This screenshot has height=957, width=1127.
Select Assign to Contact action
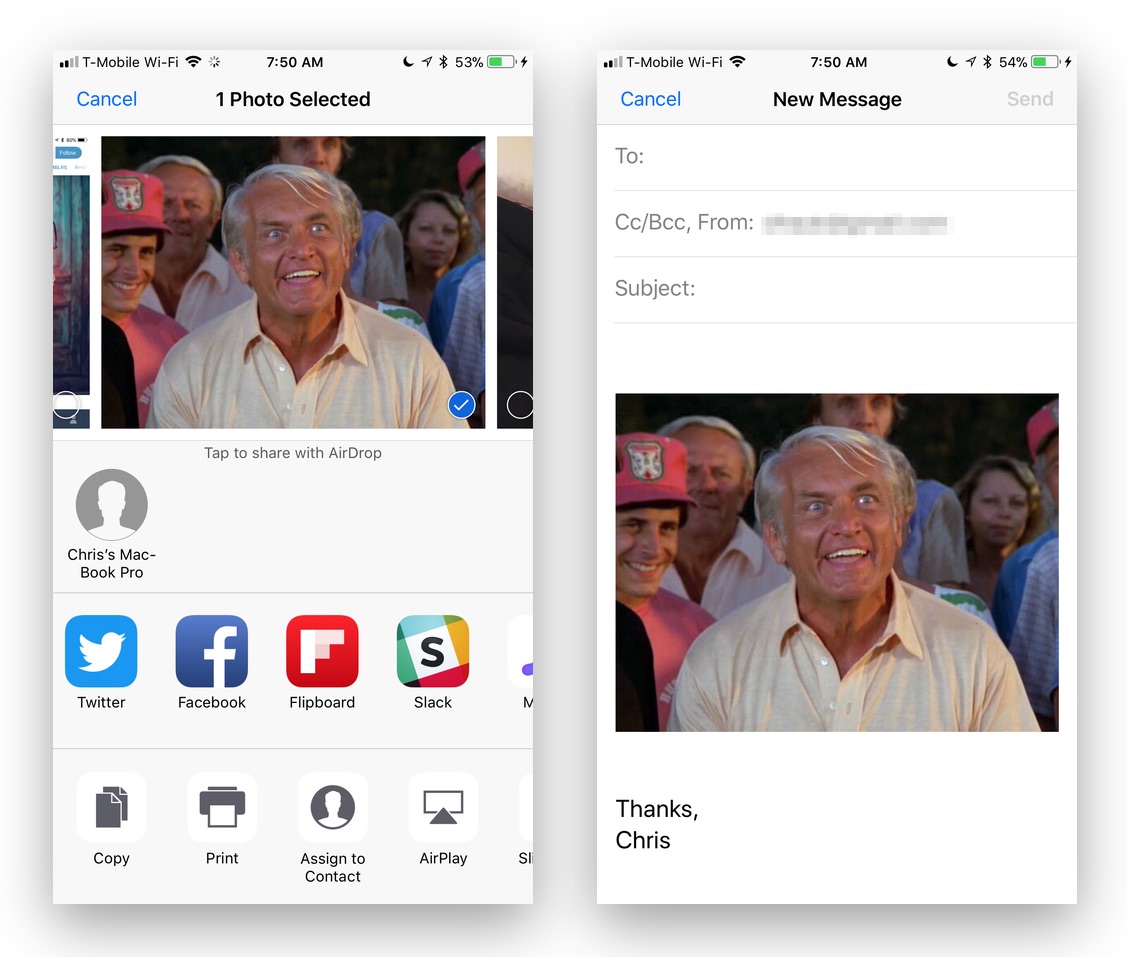point(333,808)
